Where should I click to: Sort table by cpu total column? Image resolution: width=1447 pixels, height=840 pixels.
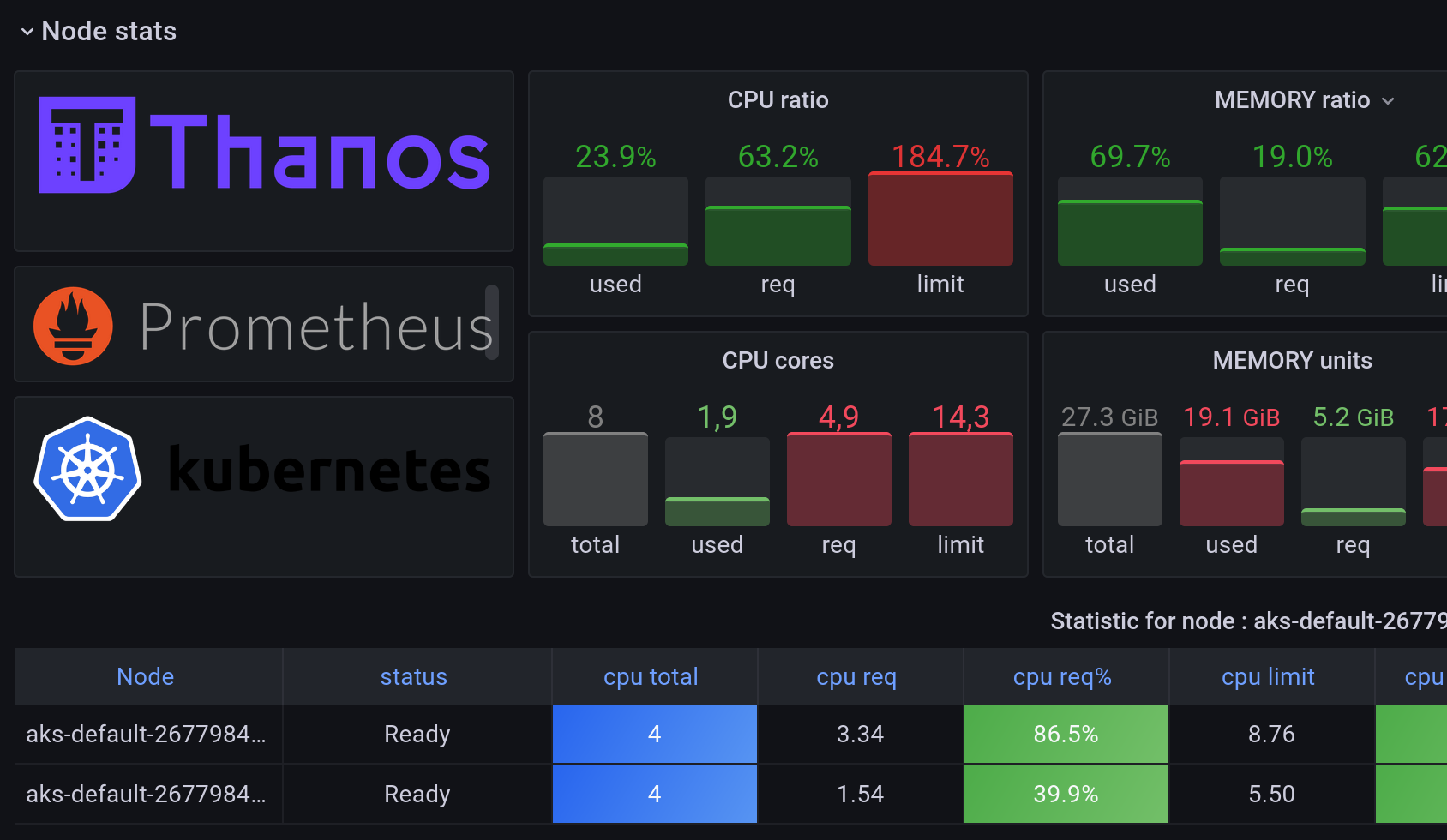651,676
